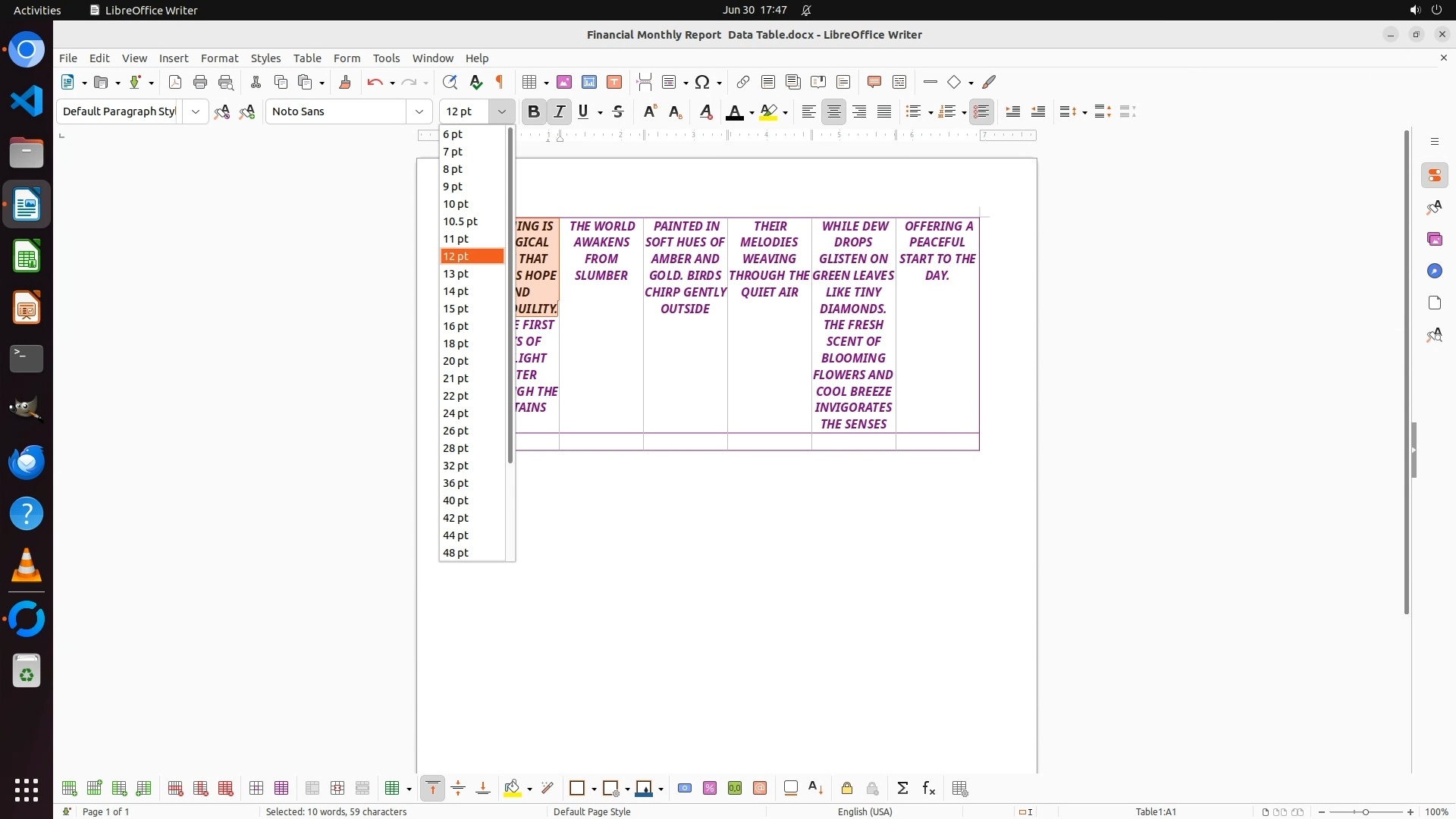
Task: Toggle formatting marks pilcrow button
Action: point(500,82)
